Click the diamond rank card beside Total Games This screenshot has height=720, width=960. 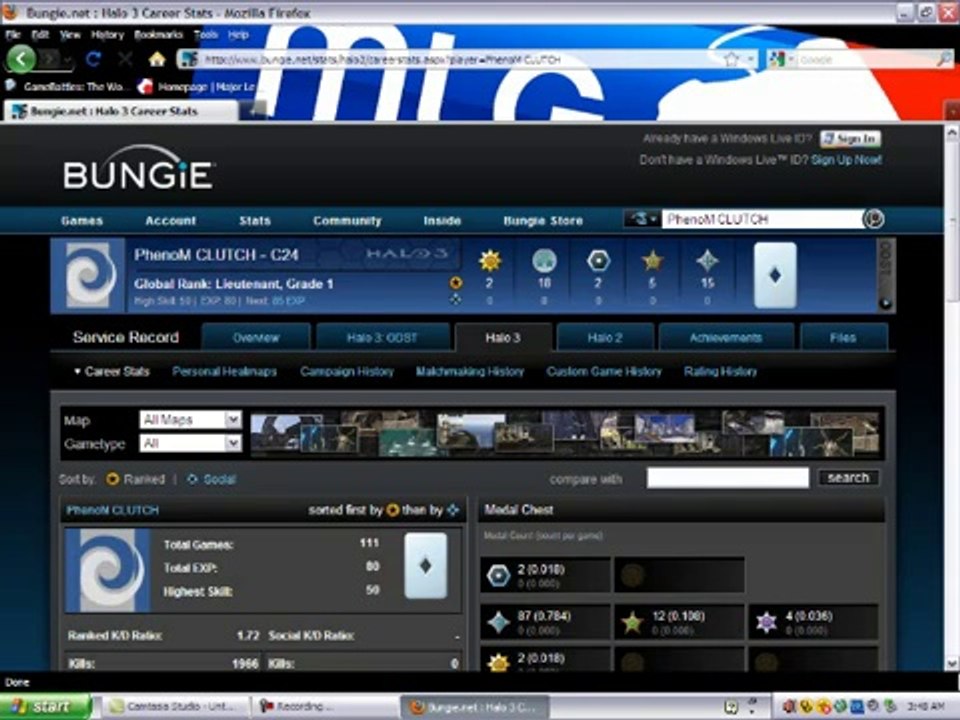[x=426, y=566]
